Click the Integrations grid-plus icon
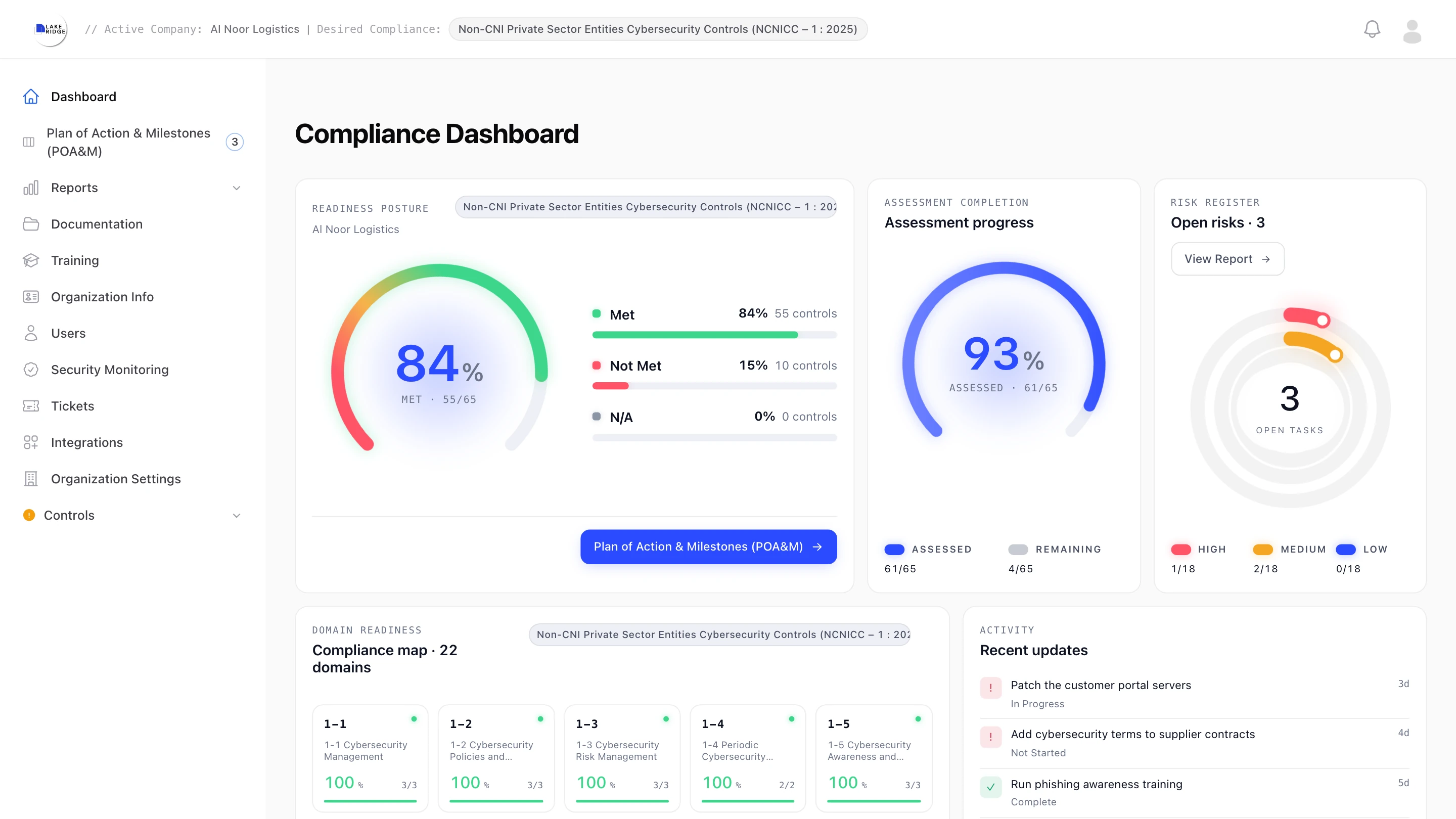This screenshot has width=1456, height=819. pyautogui.click(x=30, y=442)
